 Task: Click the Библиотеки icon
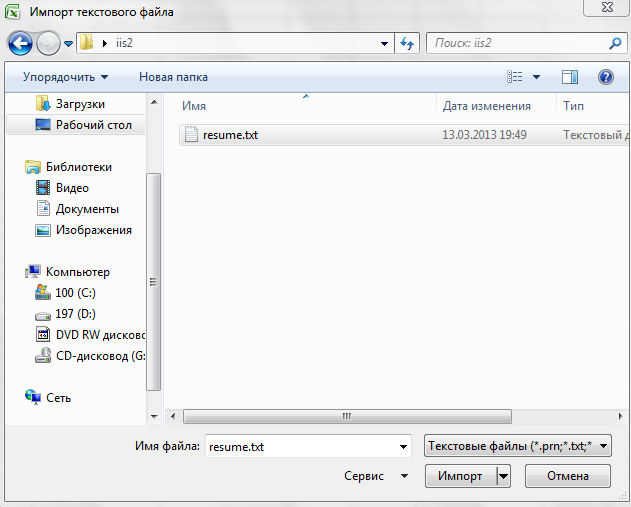[x=33, y=167]
